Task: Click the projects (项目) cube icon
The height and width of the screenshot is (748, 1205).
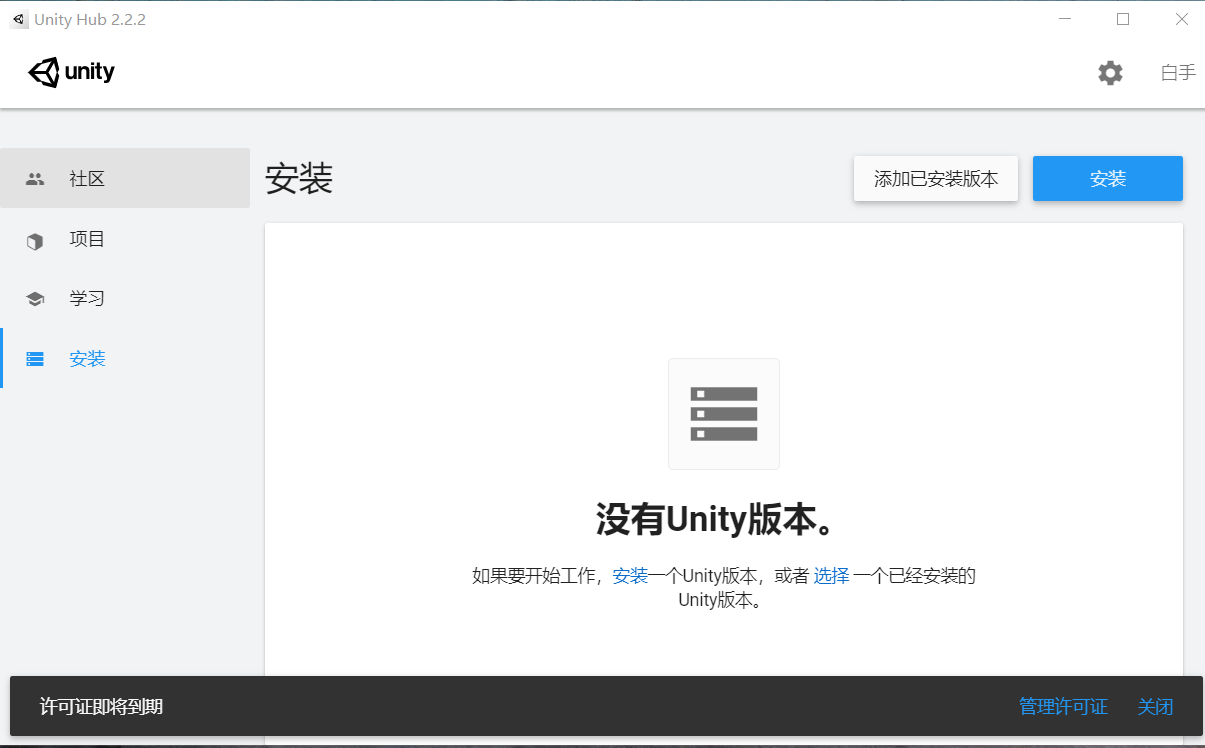Action: 35,240
